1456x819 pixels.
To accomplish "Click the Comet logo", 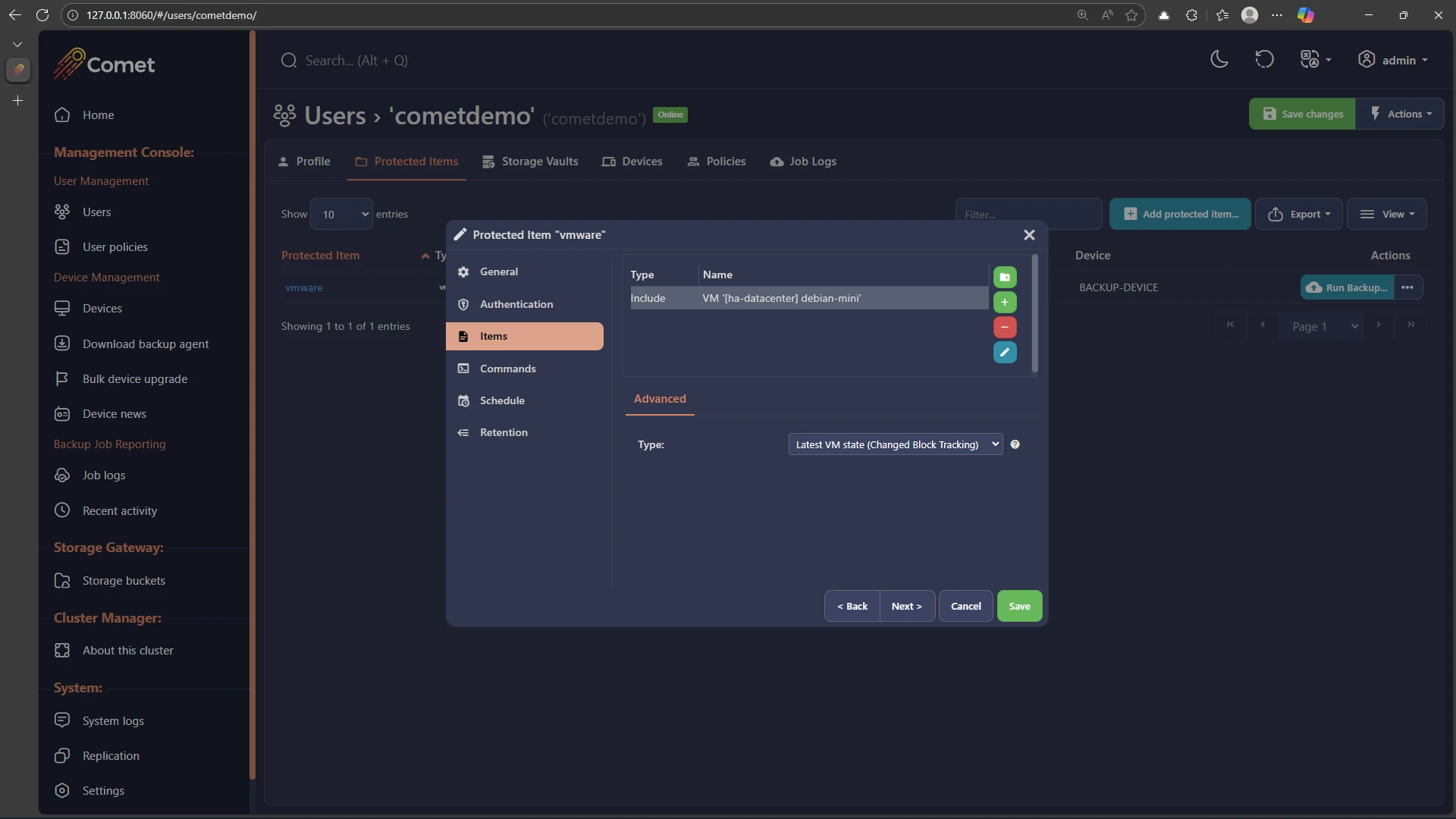I will click(104, 64).
